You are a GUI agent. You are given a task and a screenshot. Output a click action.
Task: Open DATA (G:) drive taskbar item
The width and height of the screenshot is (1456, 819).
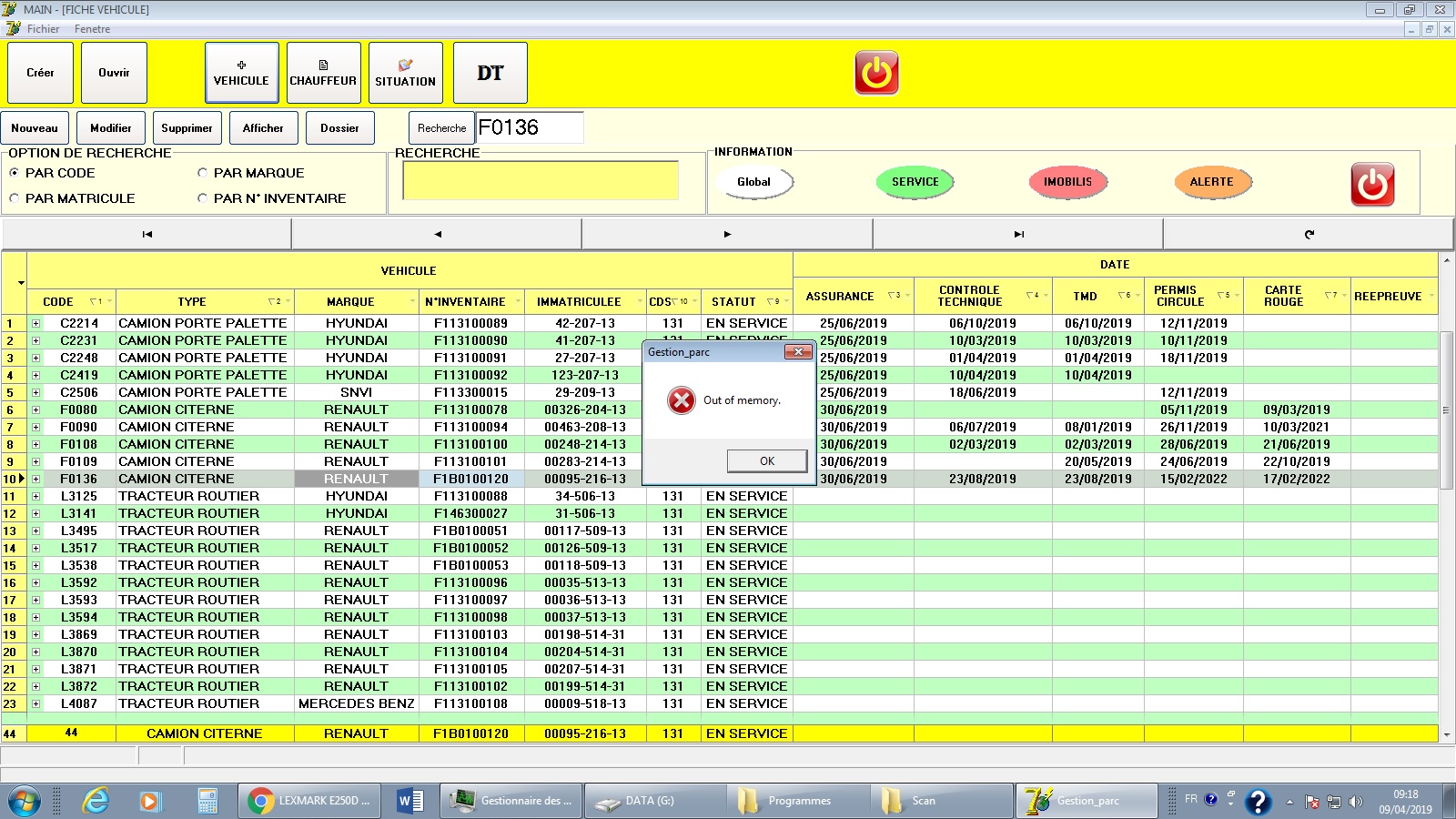click(x=655, y=801)
